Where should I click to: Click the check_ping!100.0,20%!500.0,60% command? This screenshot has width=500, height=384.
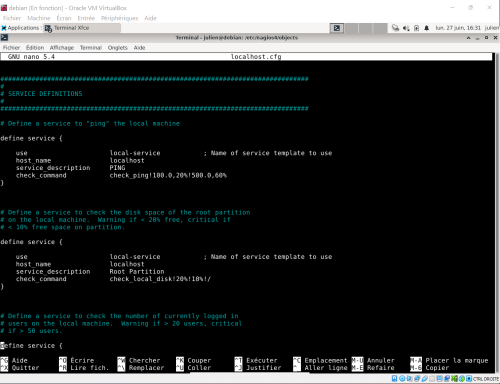click(x=168, y=175)
